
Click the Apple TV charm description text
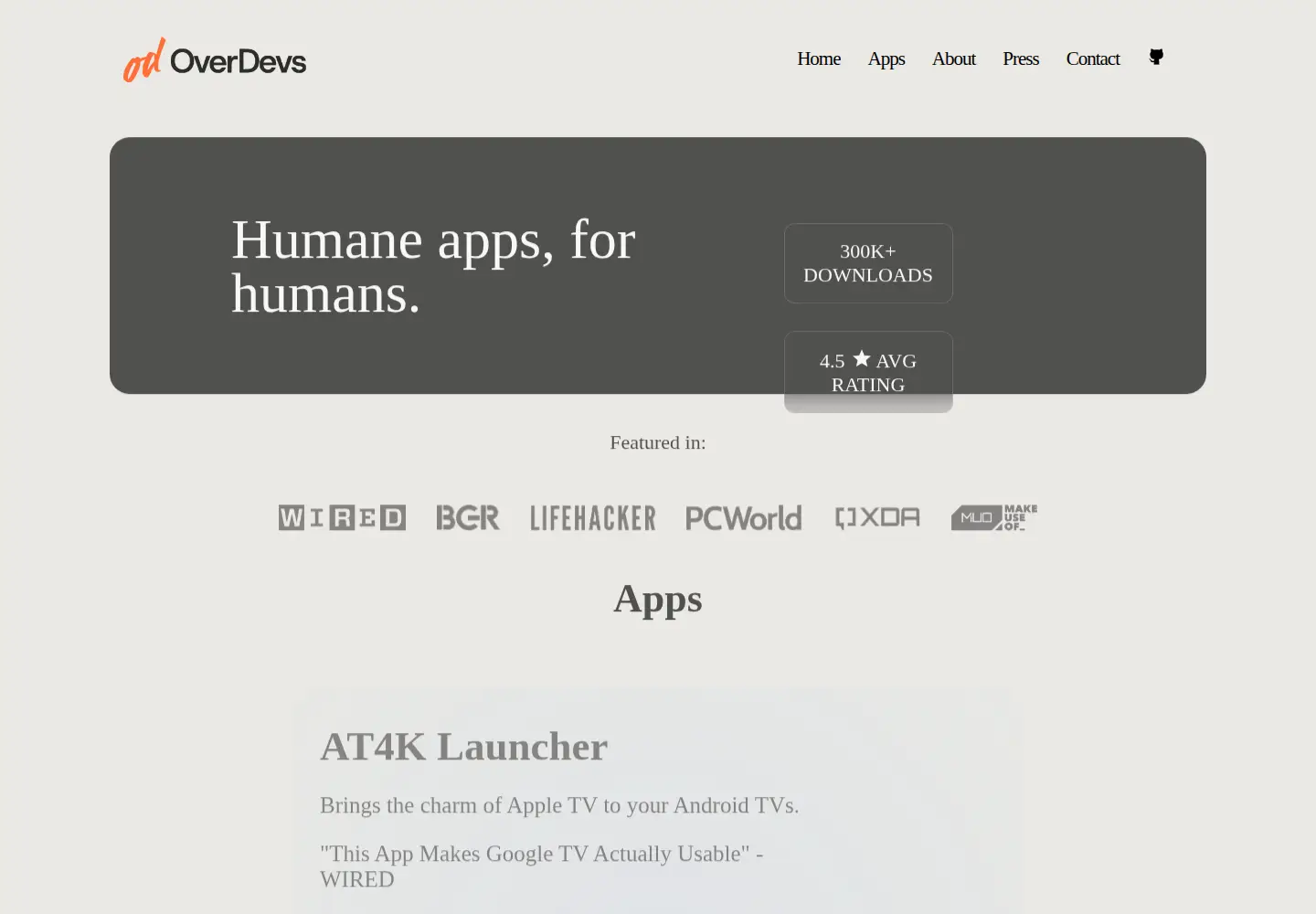point(559,805)
